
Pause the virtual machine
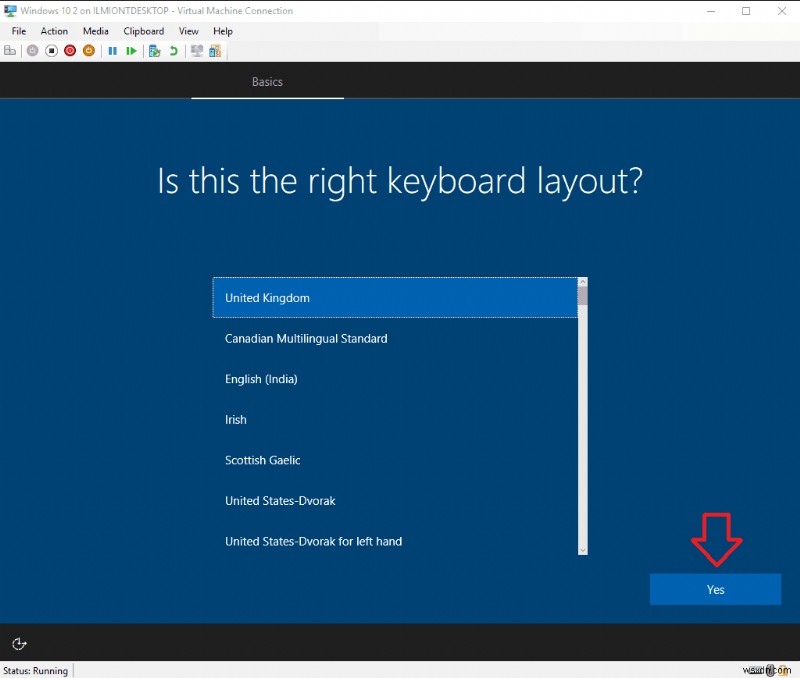click(x=112, y=51)
